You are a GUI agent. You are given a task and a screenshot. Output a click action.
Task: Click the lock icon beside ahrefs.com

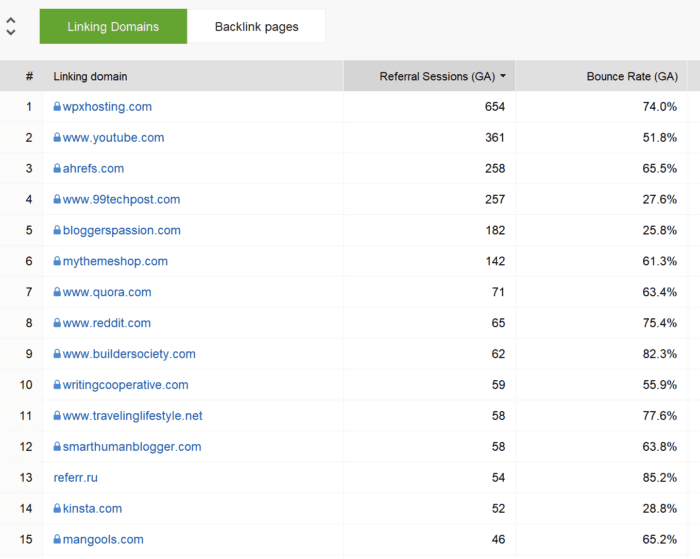pyautogui.click(x=57, y=168)
